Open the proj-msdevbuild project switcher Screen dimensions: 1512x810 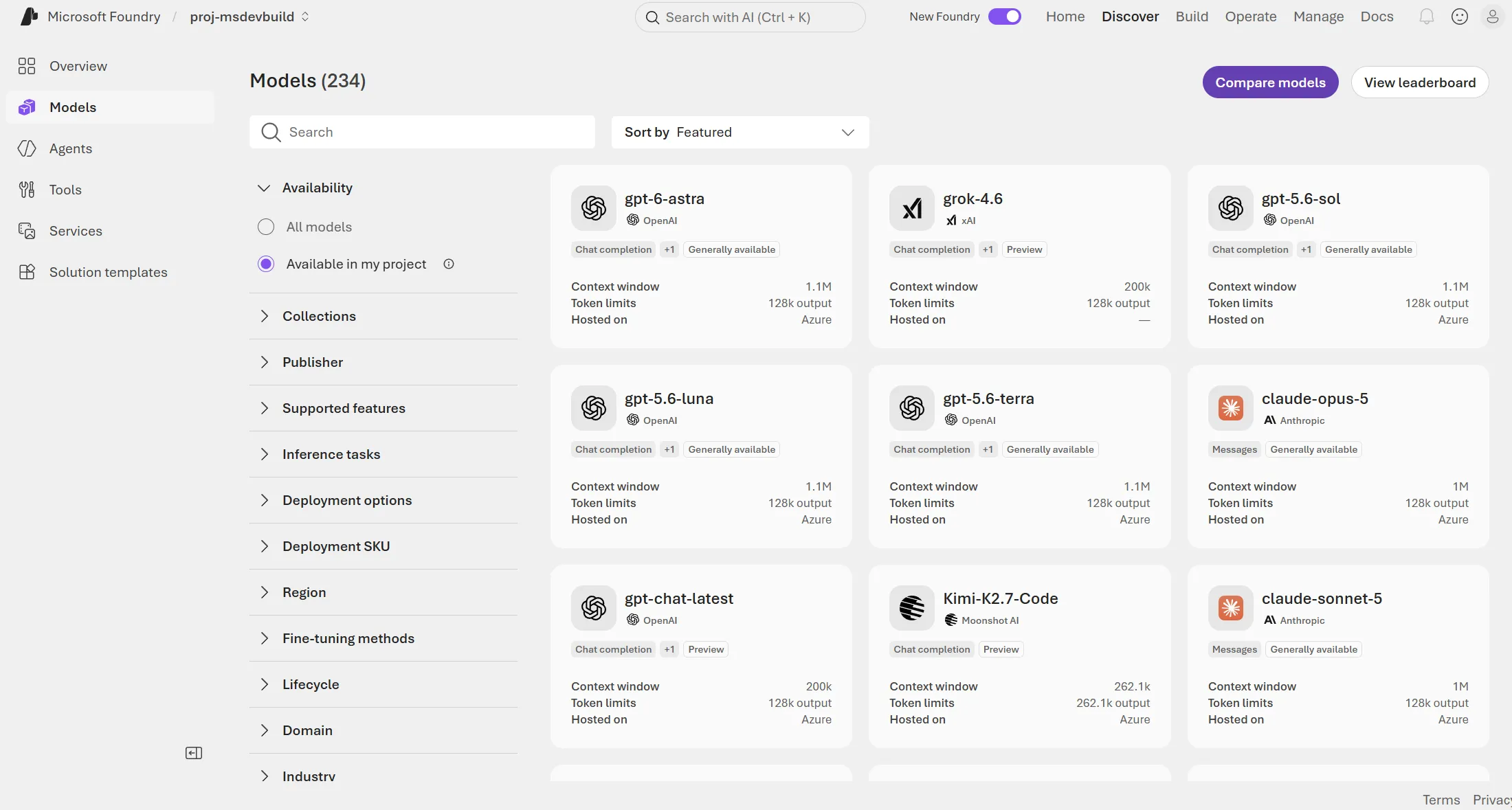[x=249, y=16]
